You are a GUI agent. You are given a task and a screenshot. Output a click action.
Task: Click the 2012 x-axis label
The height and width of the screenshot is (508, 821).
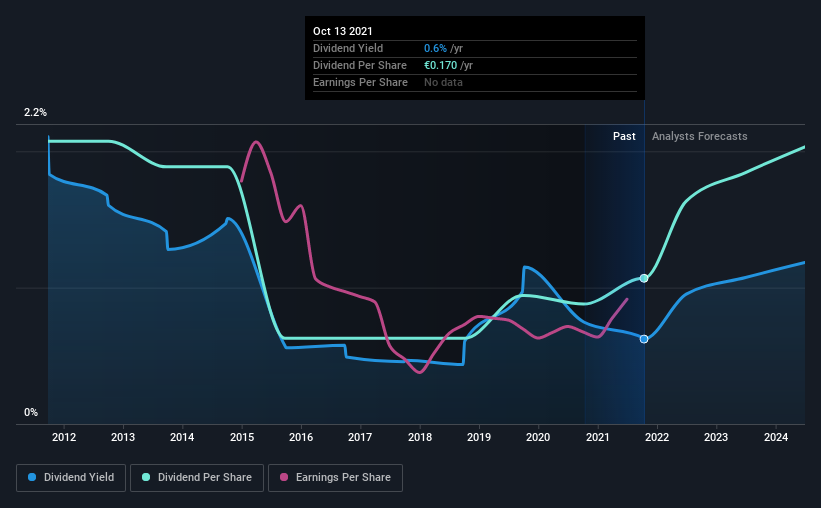pyautogui.click(x=64, y=437)
